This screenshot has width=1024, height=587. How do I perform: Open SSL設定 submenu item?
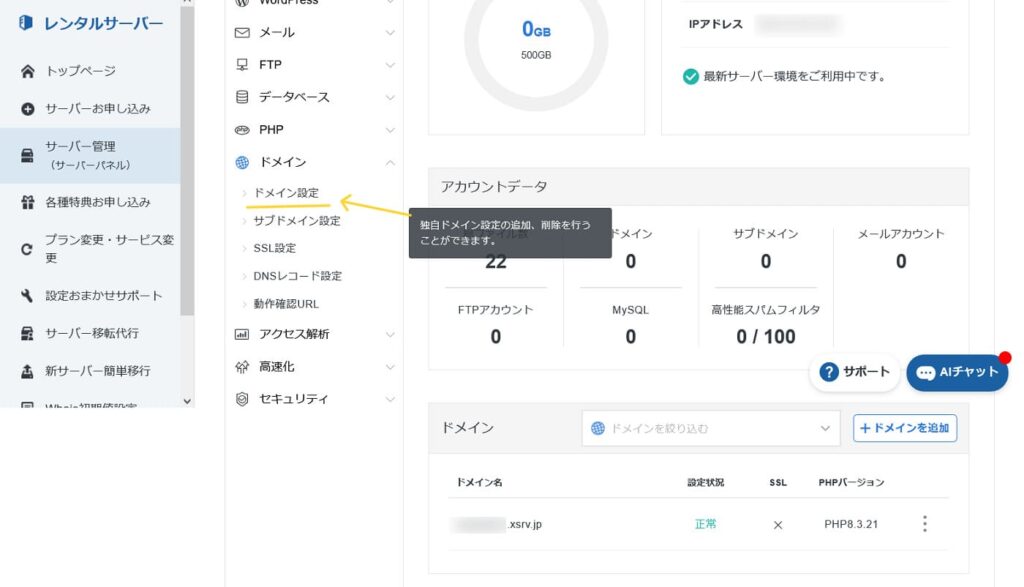click(x=274, y=248)
